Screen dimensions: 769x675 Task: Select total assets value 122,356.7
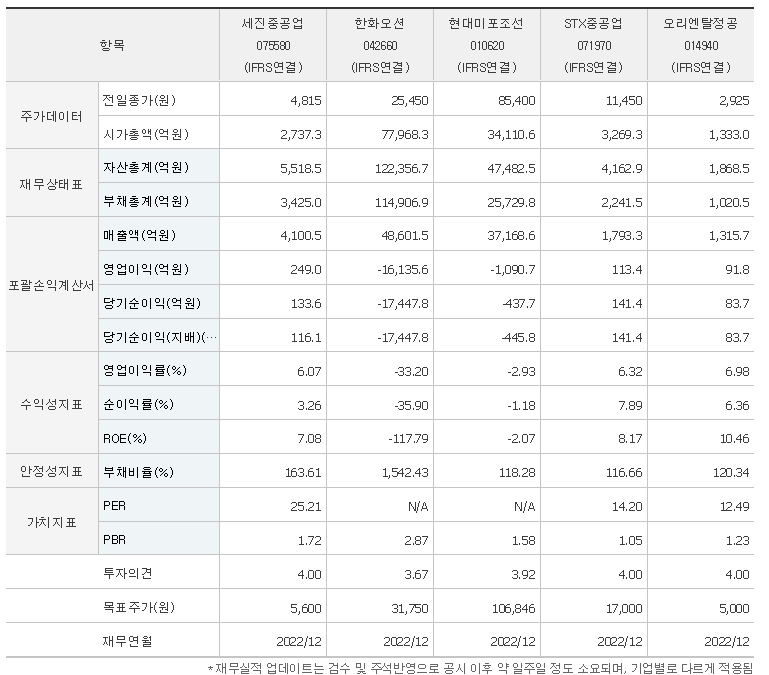tap(402, 168)
